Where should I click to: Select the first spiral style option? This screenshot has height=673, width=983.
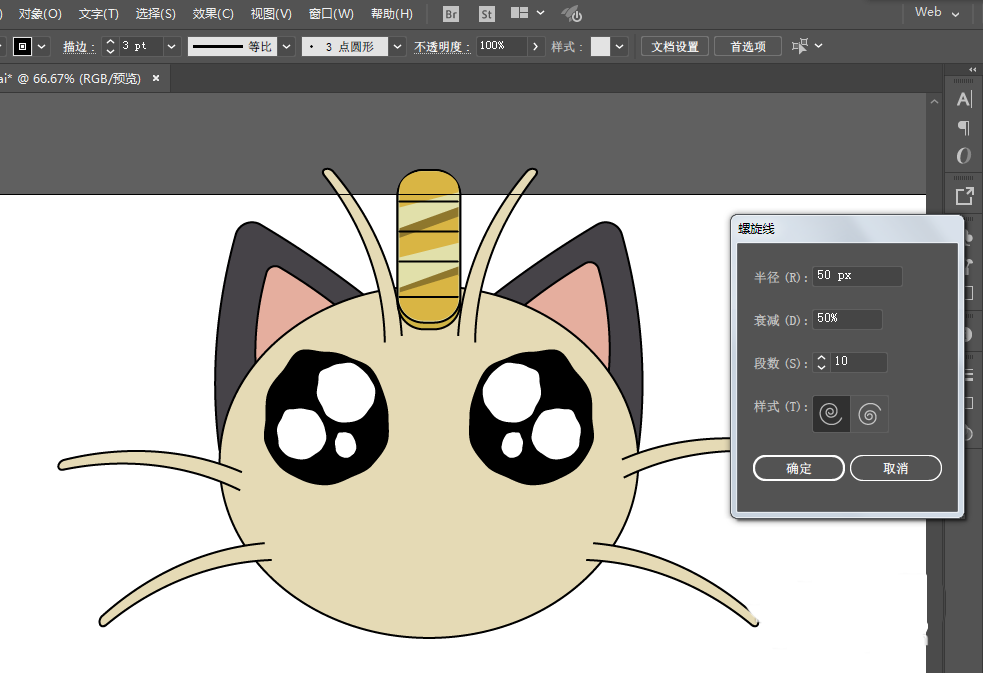coord(831,413)
